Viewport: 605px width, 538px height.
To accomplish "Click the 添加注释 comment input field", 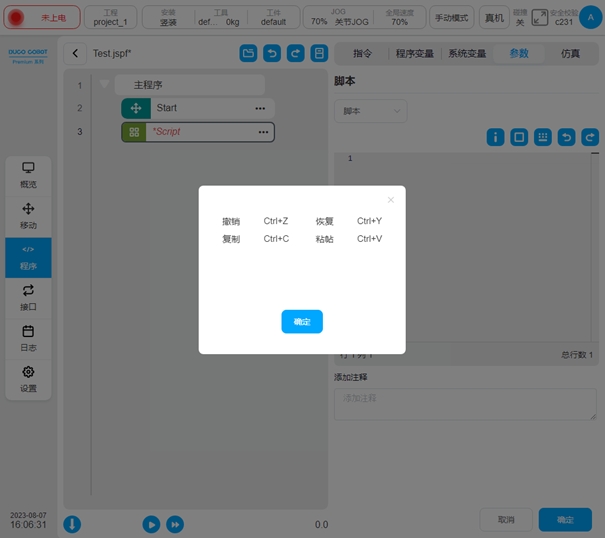I will point(464,403).
